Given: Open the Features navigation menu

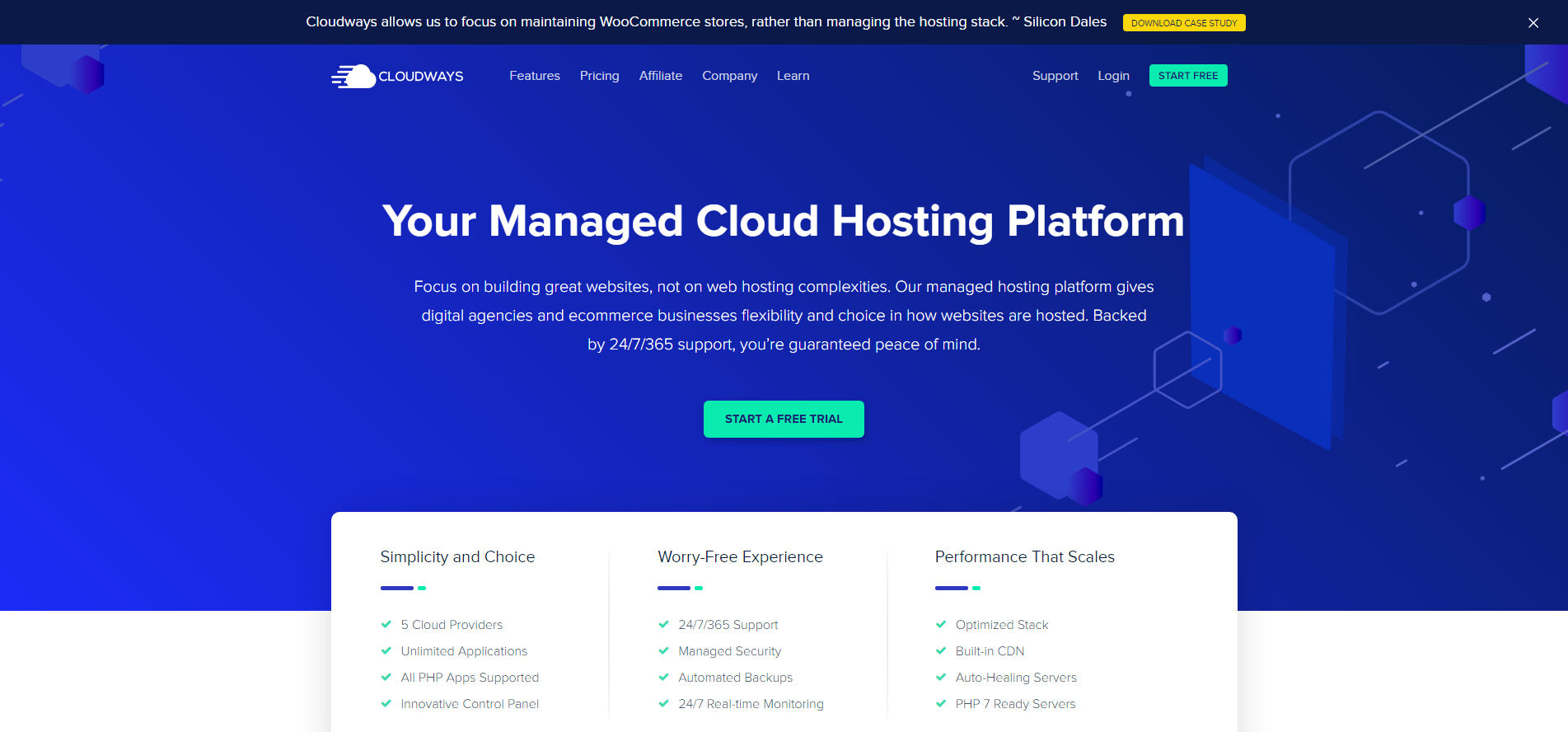Looking at the screenshot, I should point(534,76).
